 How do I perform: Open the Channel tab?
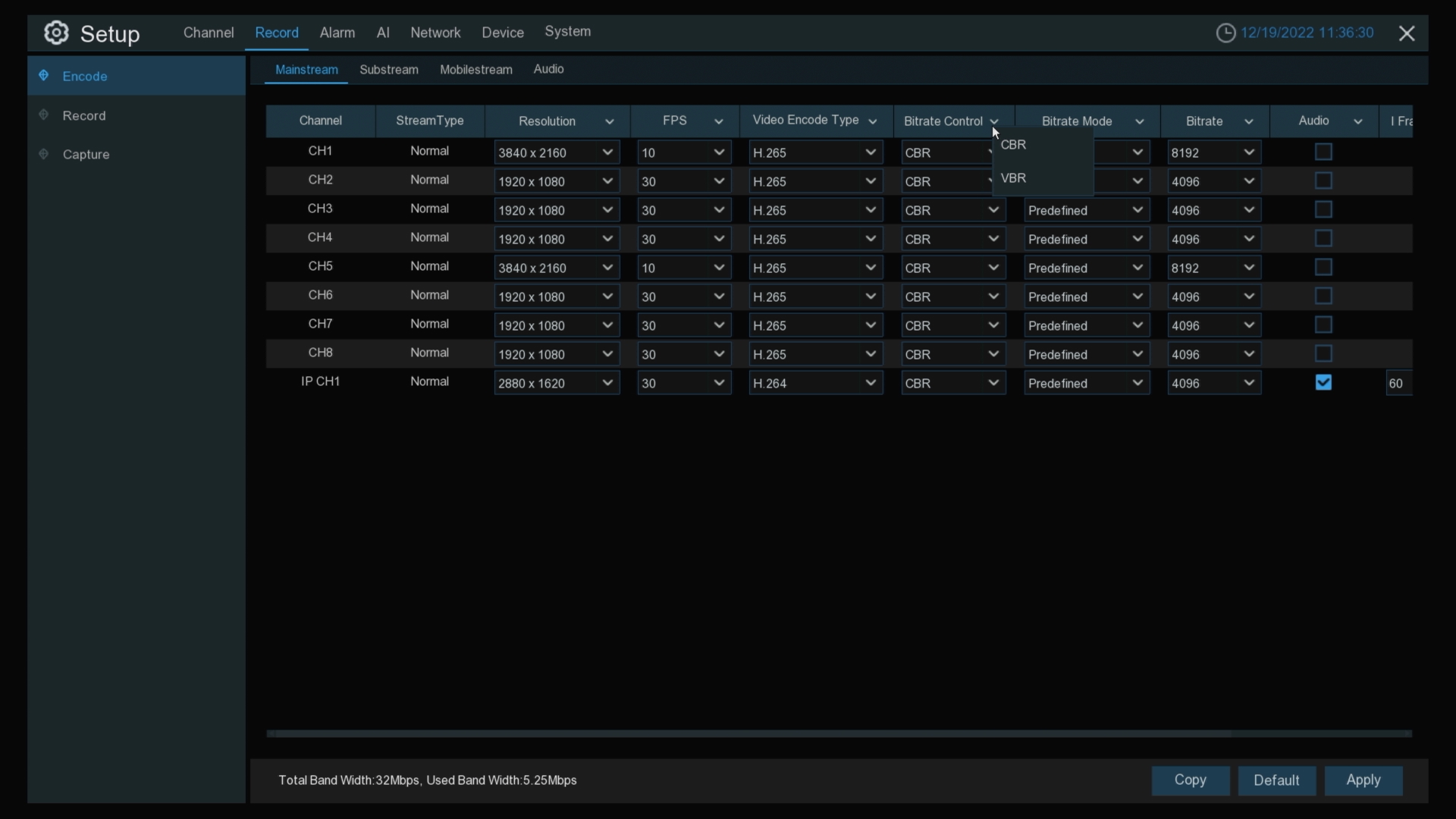(x=209, y=33)
